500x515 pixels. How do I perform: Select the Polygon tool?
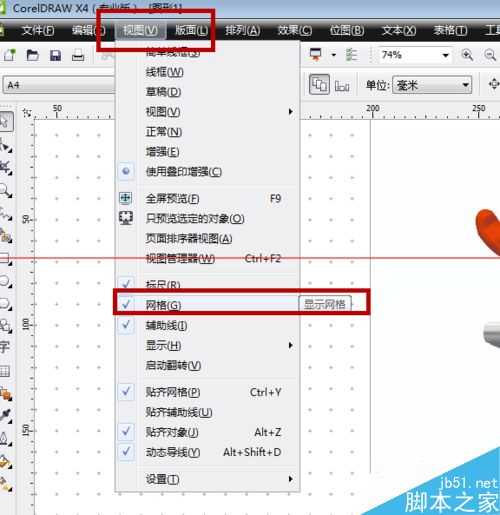pyautogui.click(x=5, y=303)
